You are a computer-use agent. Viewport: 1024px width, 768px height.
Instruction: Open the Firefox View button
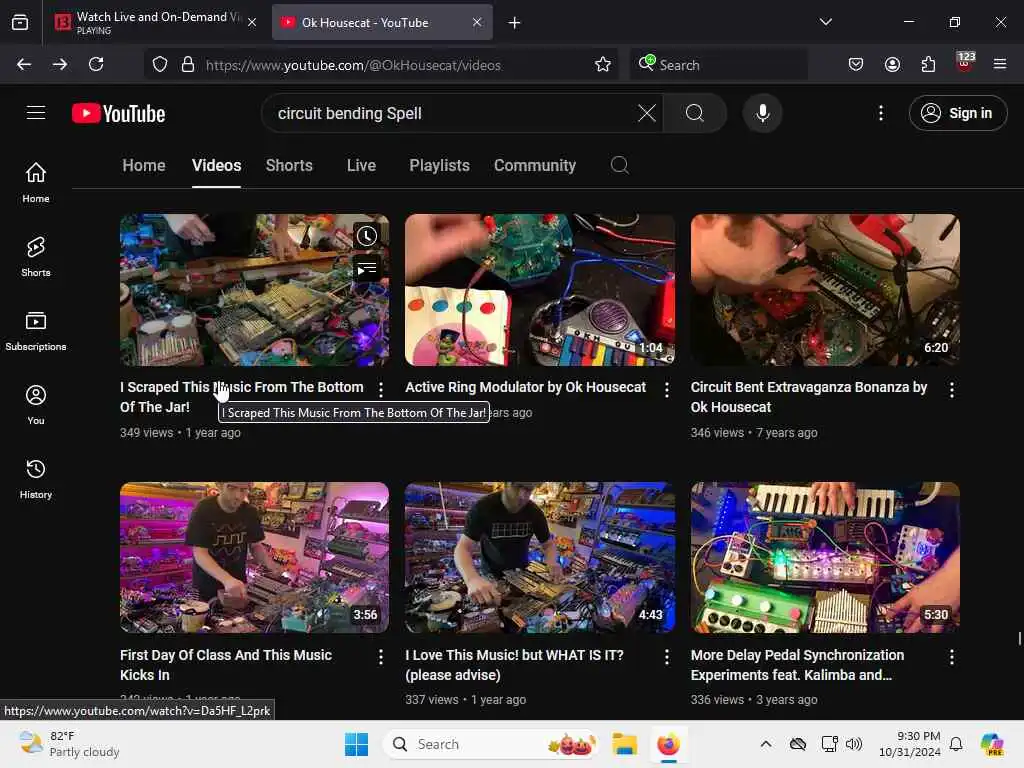coord(20,22)
